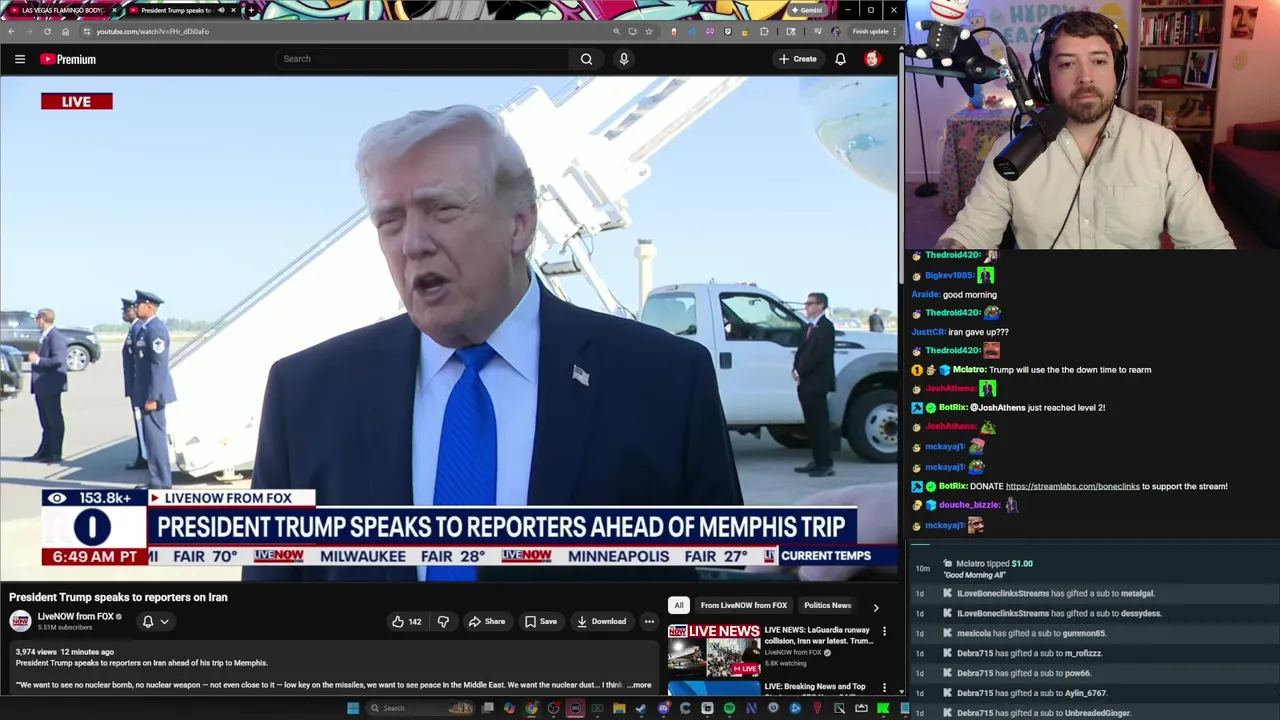Open LIVE: Breaking News video title

pos(815,687)
